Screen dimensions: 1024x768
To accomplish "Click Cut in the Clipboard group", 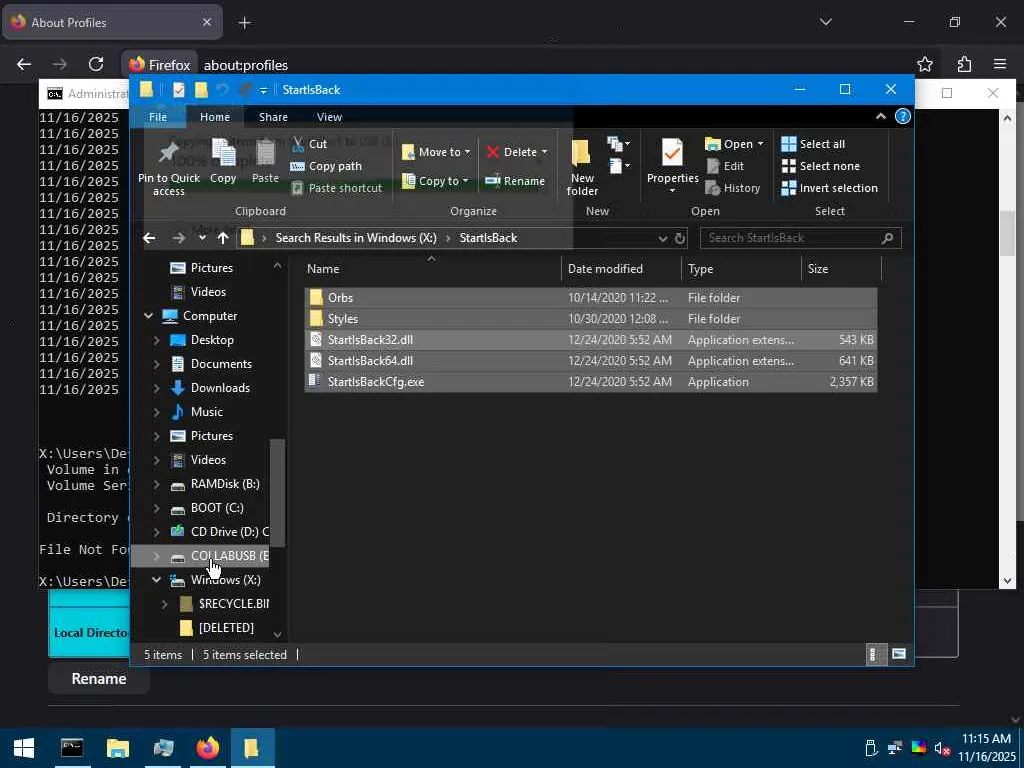I will [x=309, y=144].
